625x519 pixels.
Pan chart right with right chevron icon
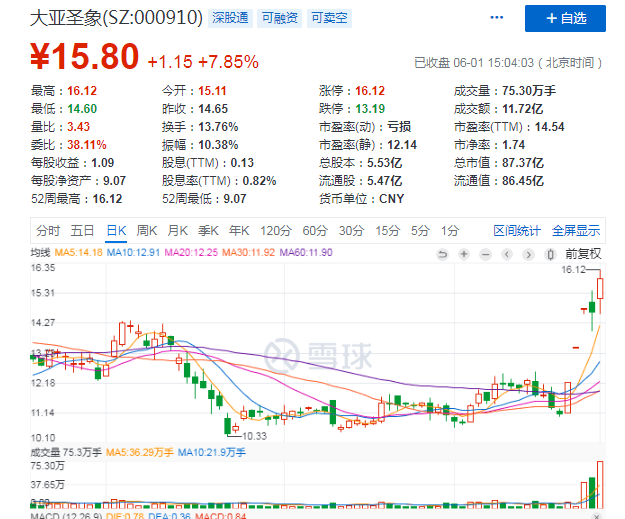(x=529, y=254)
